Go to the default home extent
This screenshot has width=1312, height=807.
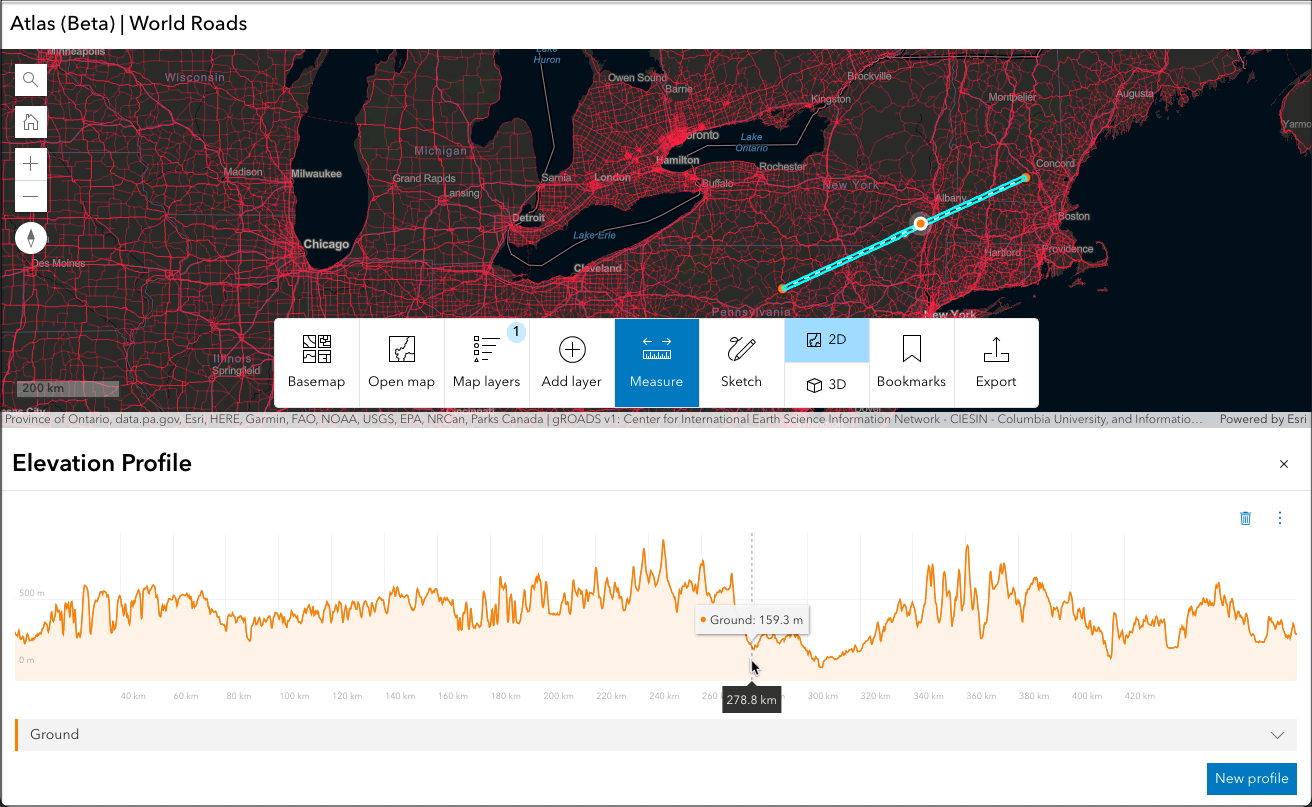click(31, 122)
